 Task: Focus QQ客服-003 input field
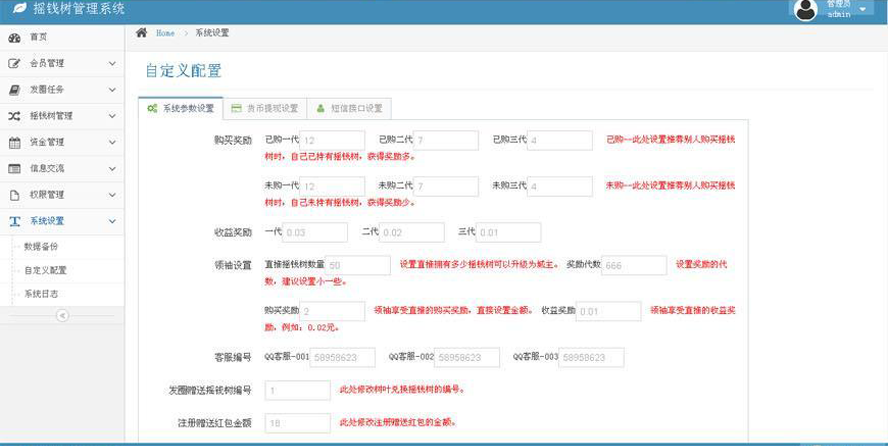(591, 358)
